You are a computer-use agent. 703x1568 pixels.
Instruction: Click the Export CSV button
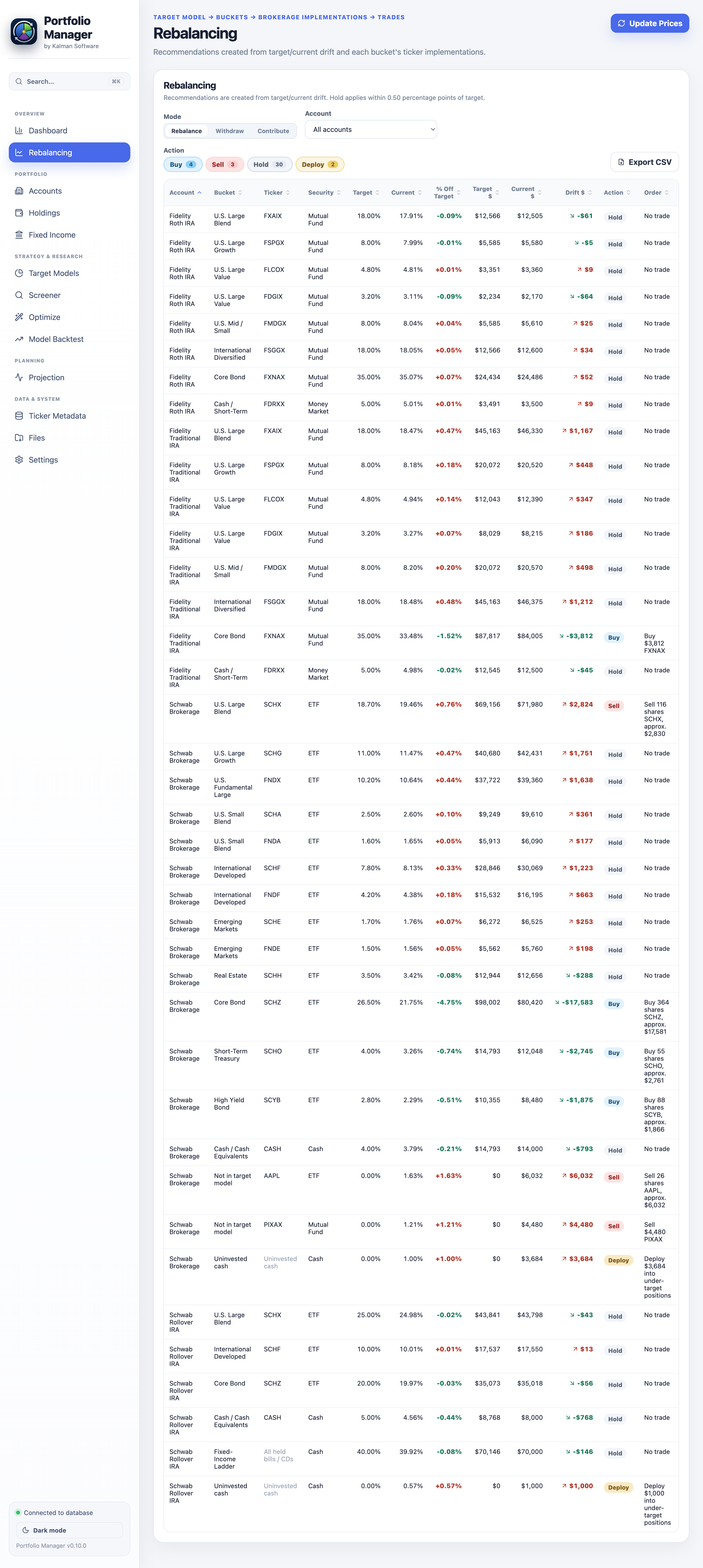[x=645, y=162]
